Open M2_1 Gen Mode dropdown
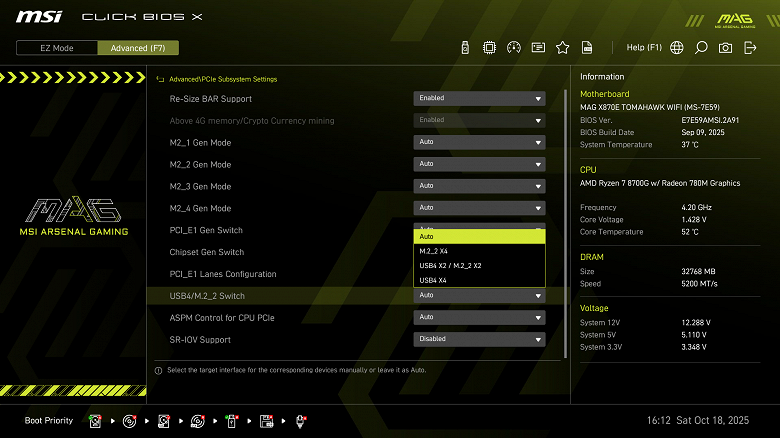Screen dimensions: 780x438 [479, 142]
